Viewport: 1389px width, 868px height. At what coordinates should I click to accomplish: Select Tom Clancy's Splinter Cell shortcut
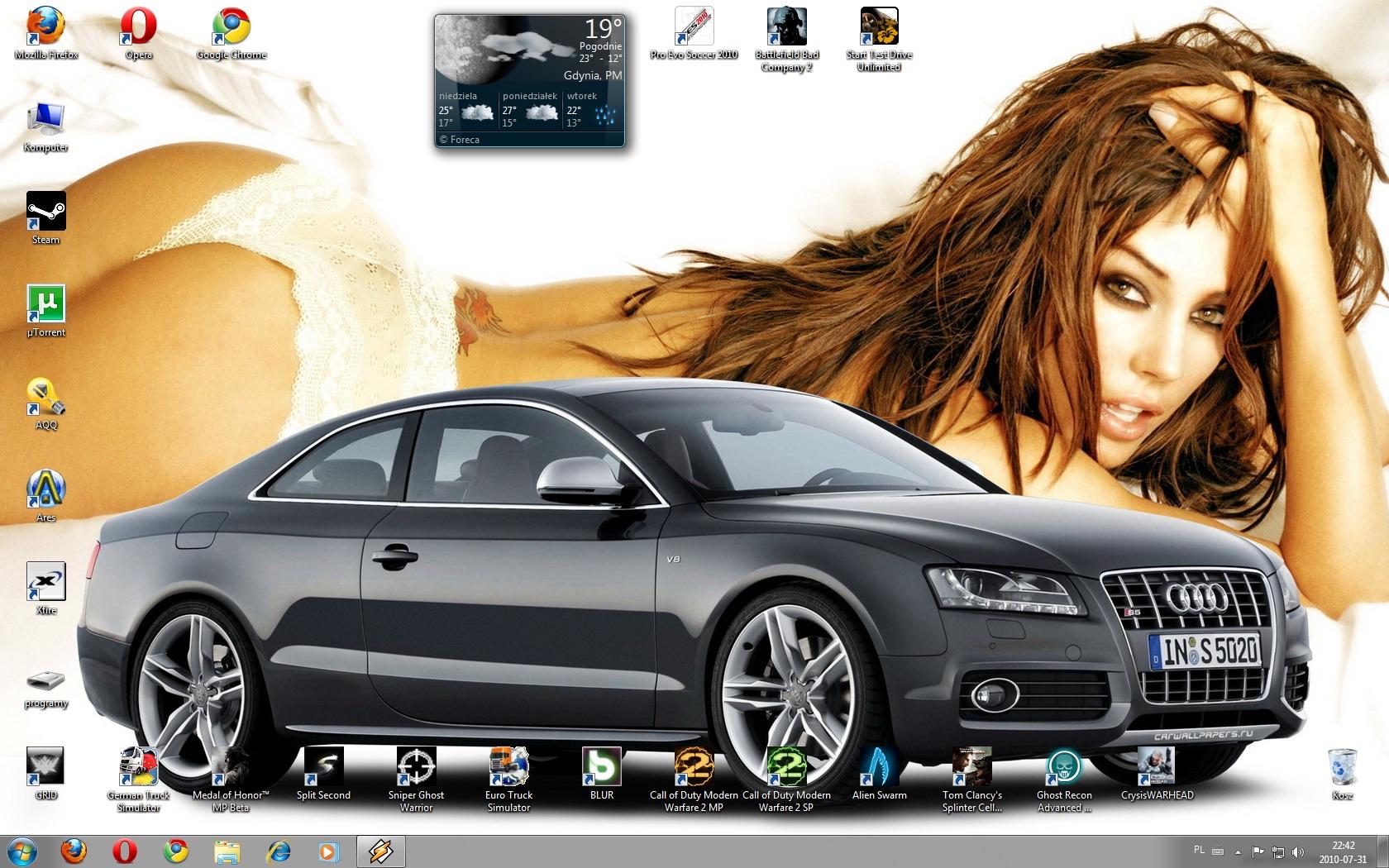[972, 780]
